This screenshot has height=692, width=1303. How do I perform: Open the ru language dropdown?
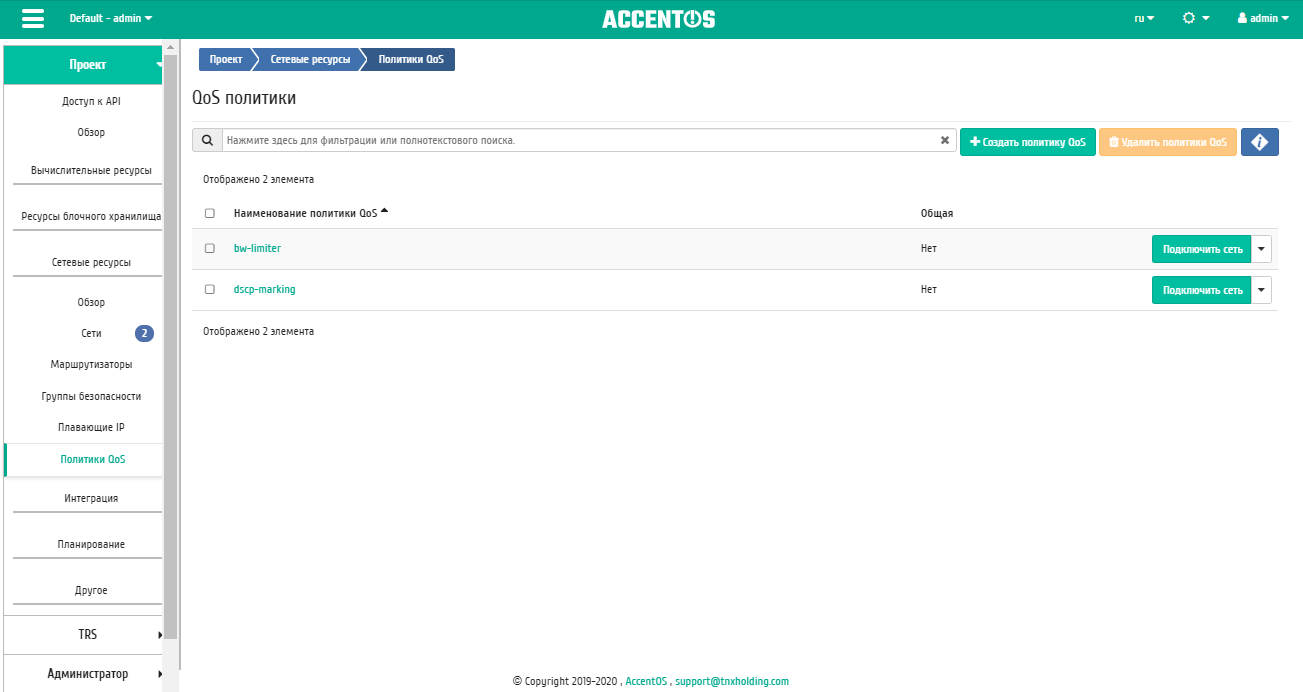pos(1145,18)
